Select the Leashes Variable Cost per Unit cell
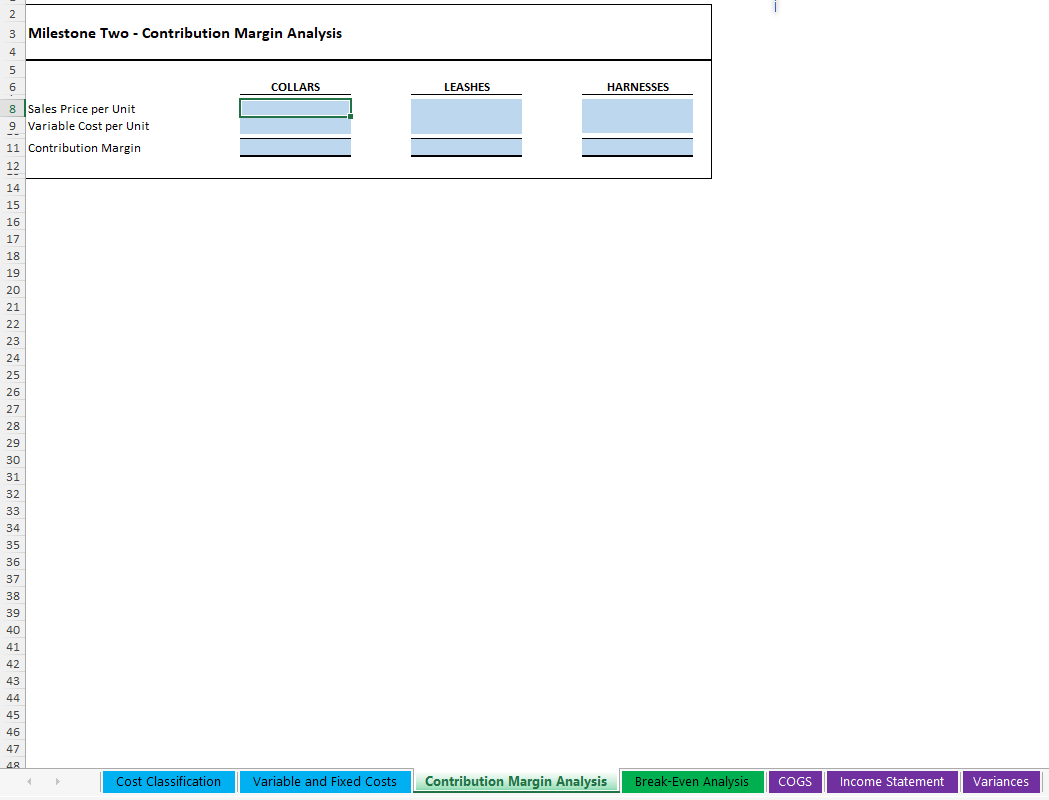Image resolution: width=1049 pixels, height=800 pixels. (x=466, y=126)
